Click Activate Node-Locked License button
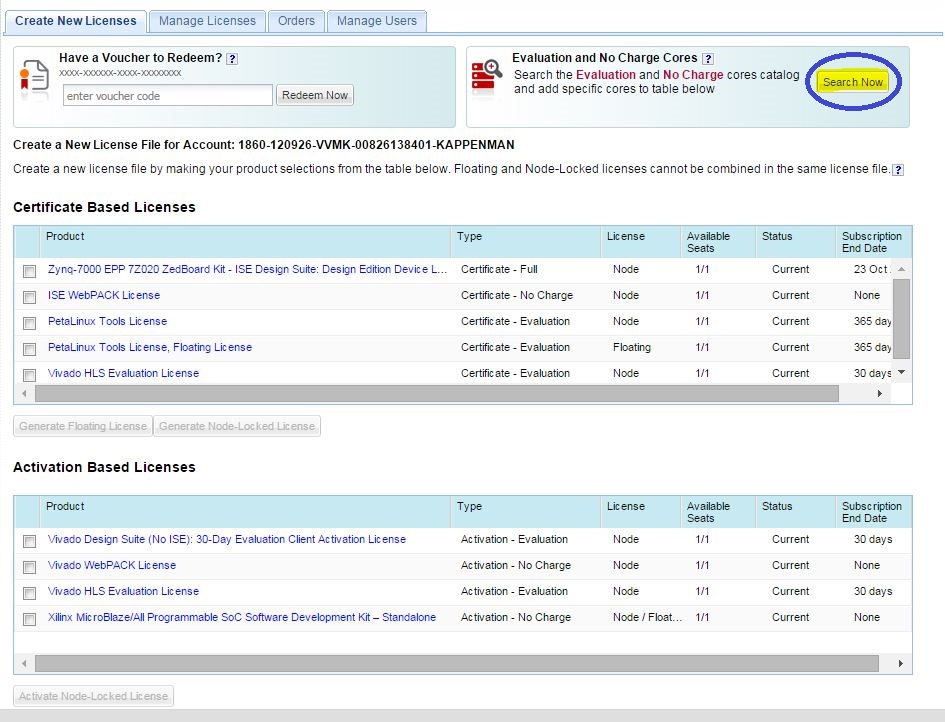The height and width of the screenshot is (722, 945). point(93,696)
